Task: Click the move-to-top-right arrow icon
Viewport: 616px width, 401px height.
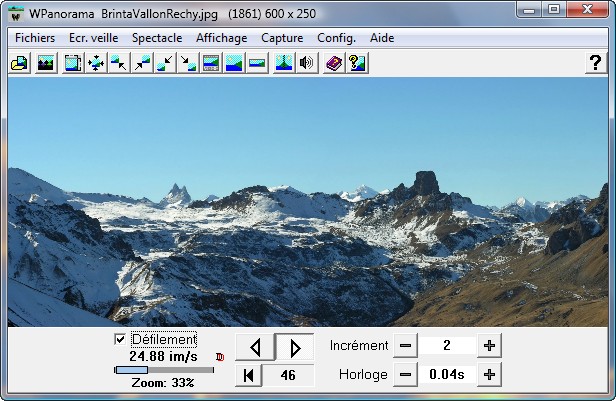Action: [142, 63]
